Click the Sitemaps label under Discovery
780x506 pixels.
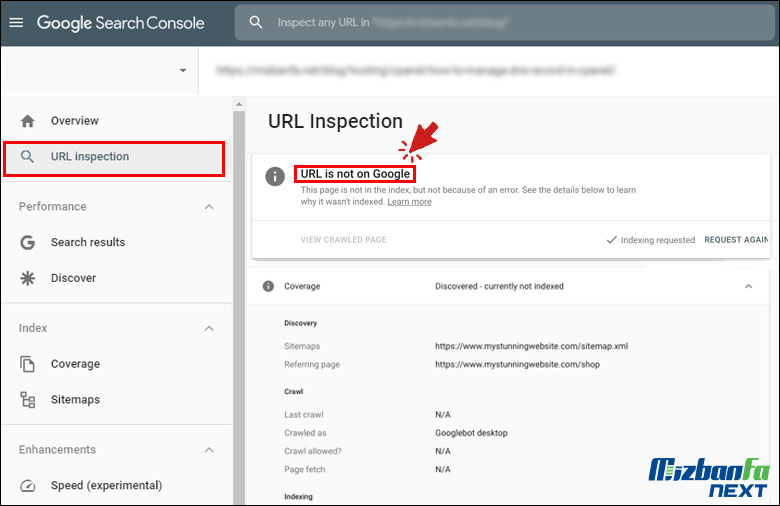302,346
